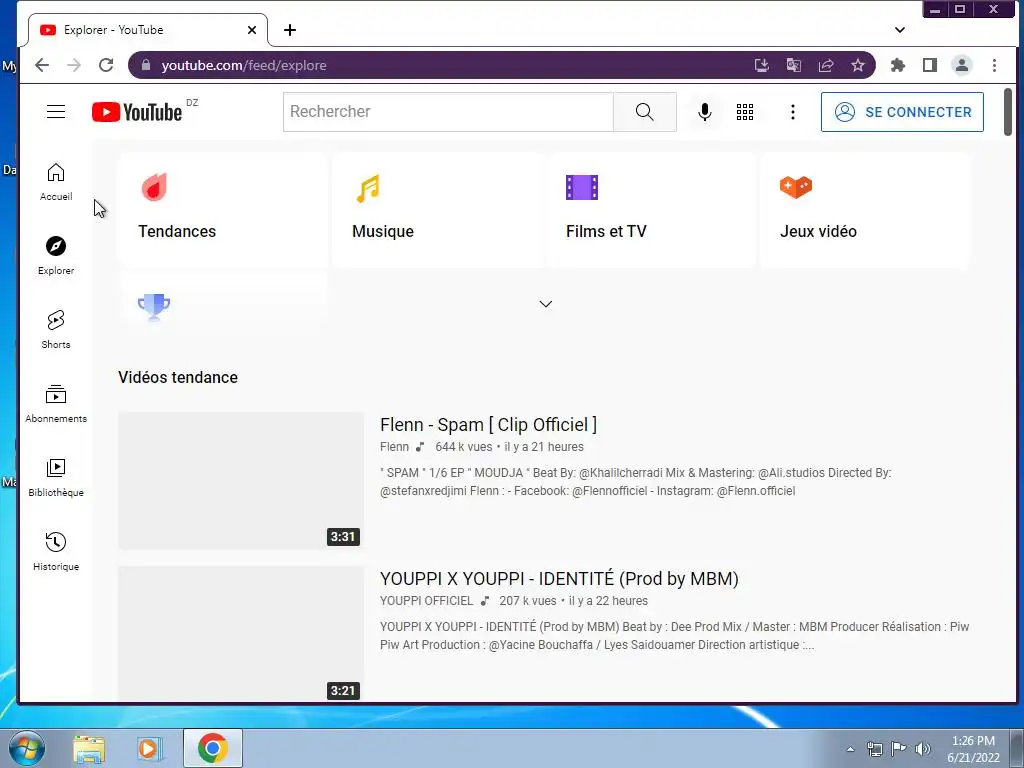Image resolution: width=1024 pixels, height=768 pixels.
Task: Open Flenn - Spam [ Clip Officiel ] title
Action: [488, 424]
